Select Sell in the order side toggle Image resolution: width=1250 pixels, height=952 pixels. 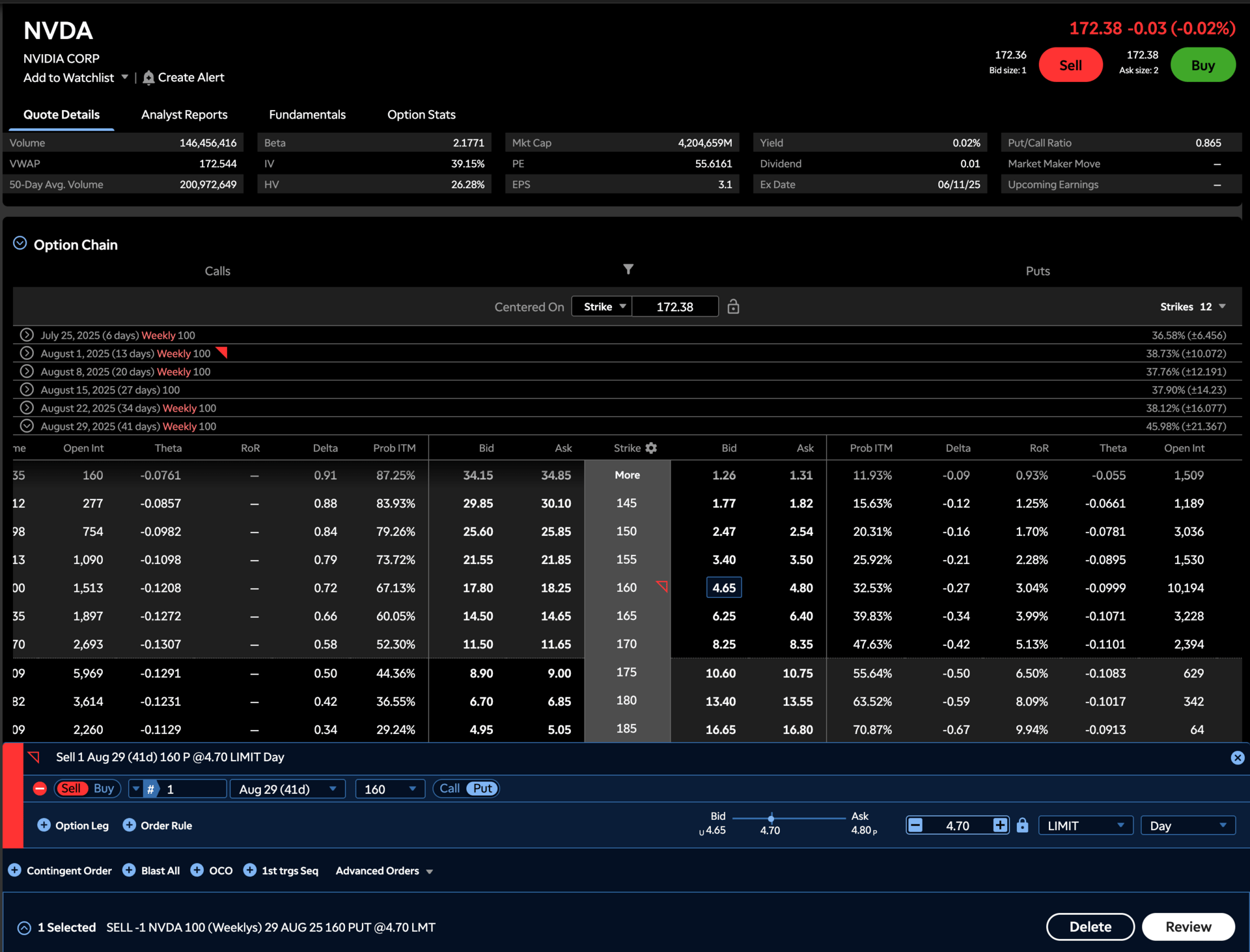71,789
